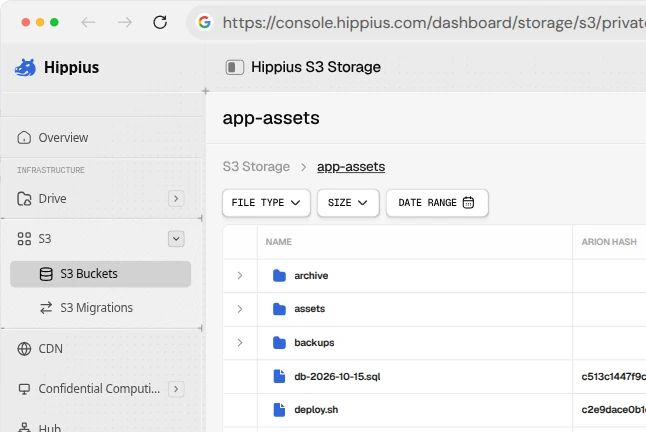Click the hash for deploy.sh
The height and width of the screenshot is (432, 646).
613,410
